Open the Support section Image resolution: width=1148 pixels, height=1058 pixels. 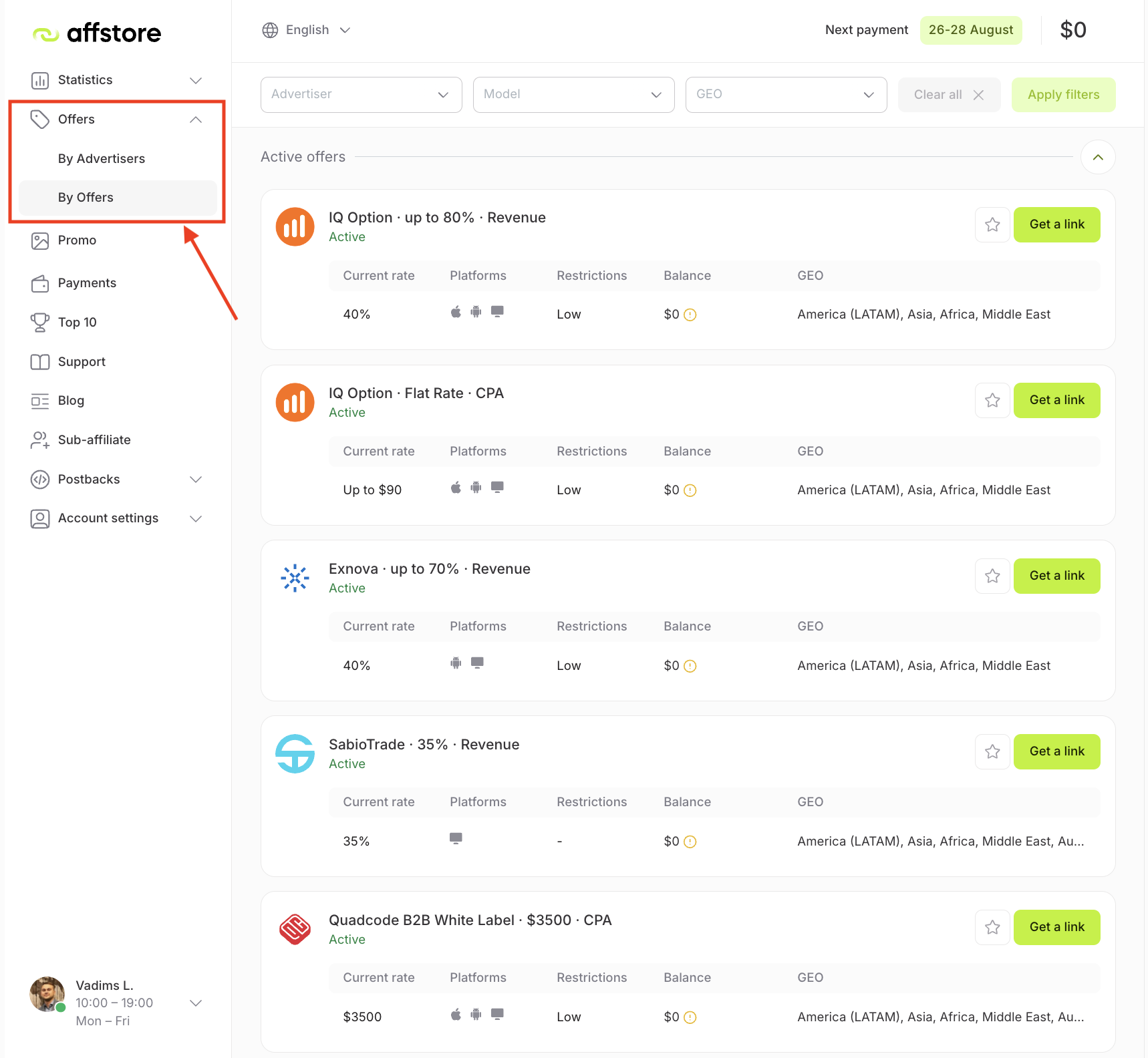pyautogui.click(x=81, y=361)
